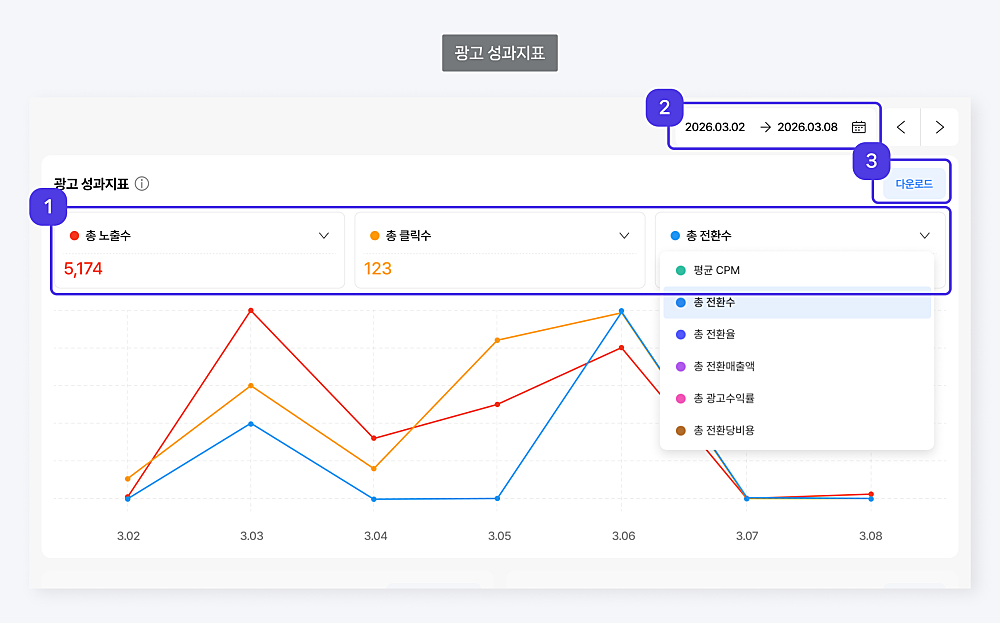Click orange data point at 3.05
The height and width of the screenshot is (623, 1000).
498,340
